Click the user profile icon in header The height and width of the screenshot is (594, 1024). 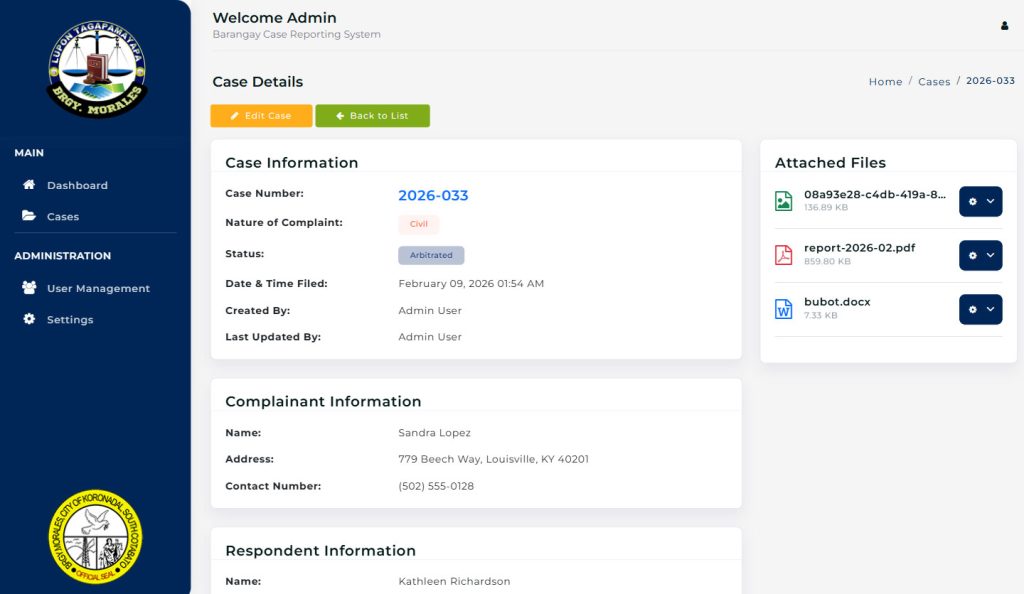coord(1004,26)
